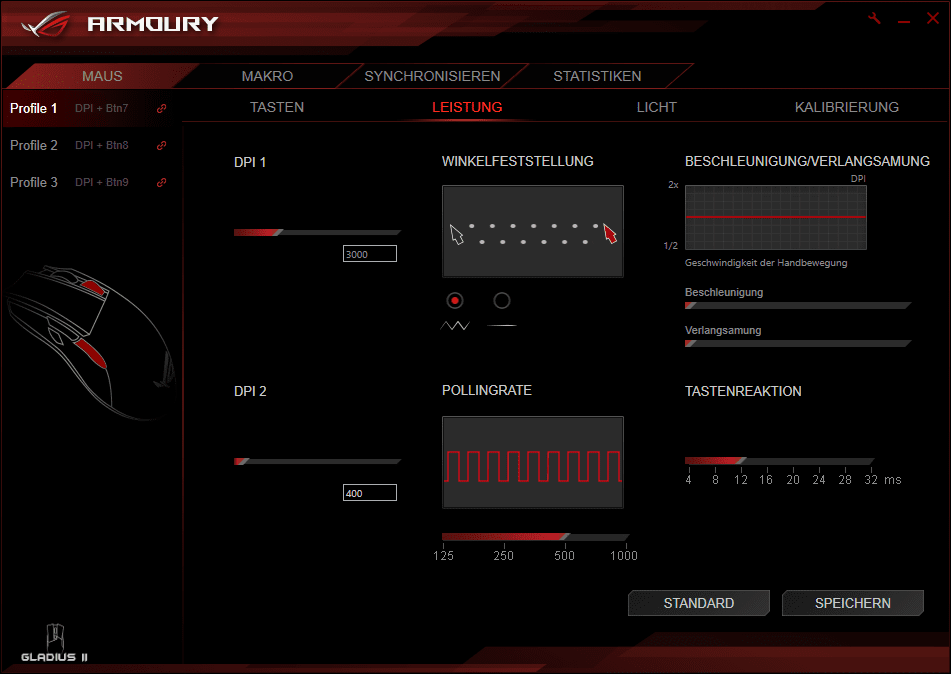Select the straight-line angle snapping radio button
The height and width of the screenshot is (674, 951).
(502, 300)
